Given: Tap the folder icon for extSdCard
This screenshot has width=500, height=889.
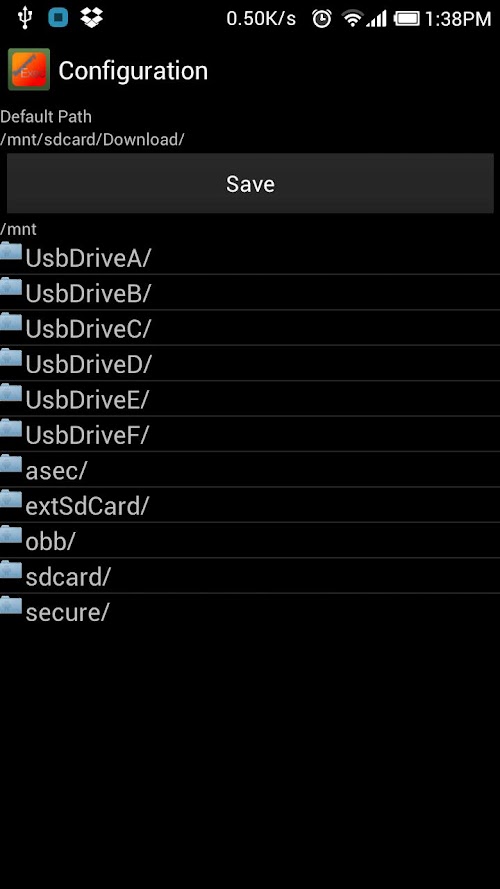Looking at the screenshot, I should pos(11,498).
